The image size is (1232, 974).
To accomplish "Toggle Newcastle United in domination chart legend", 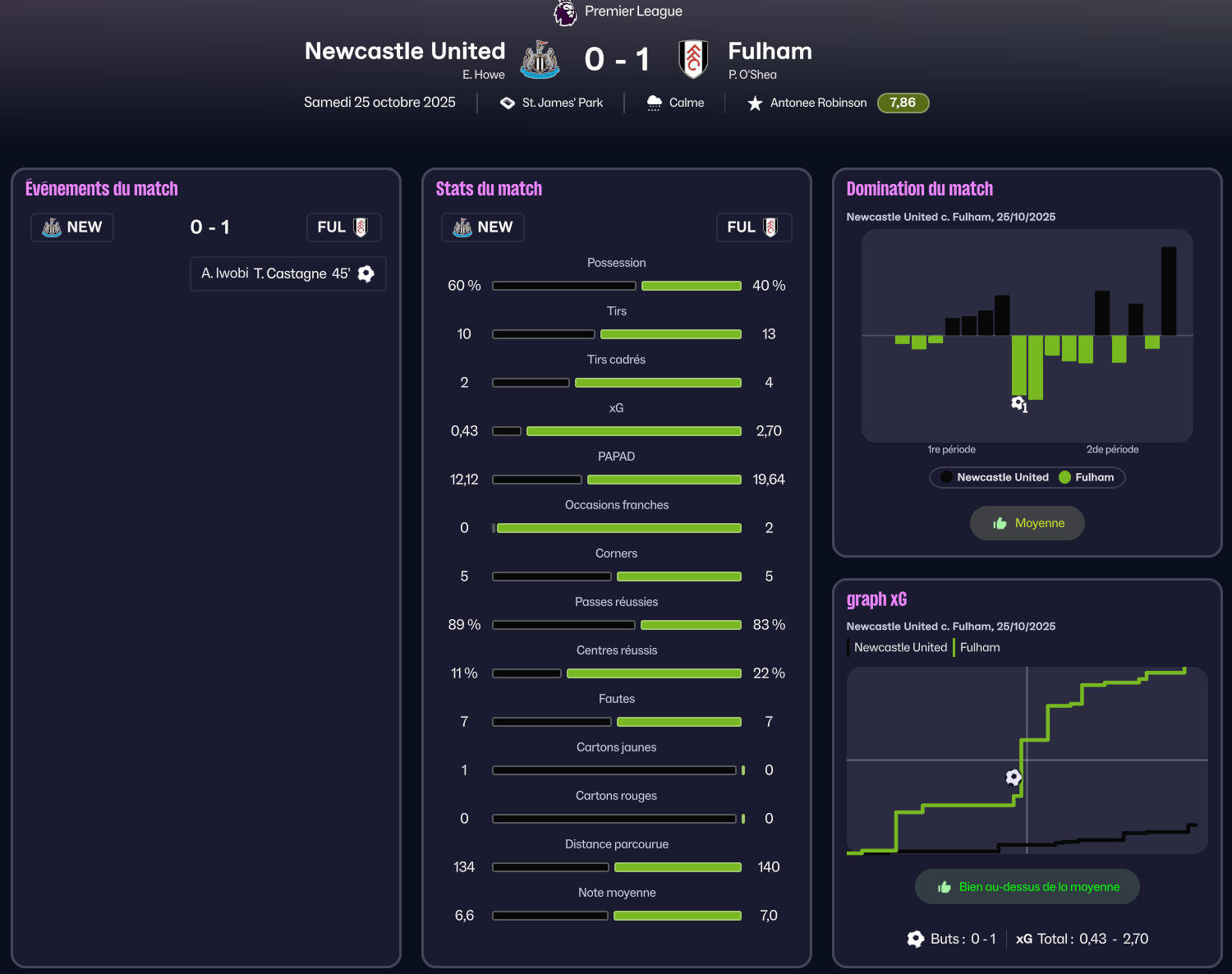I will click(995, 477).
